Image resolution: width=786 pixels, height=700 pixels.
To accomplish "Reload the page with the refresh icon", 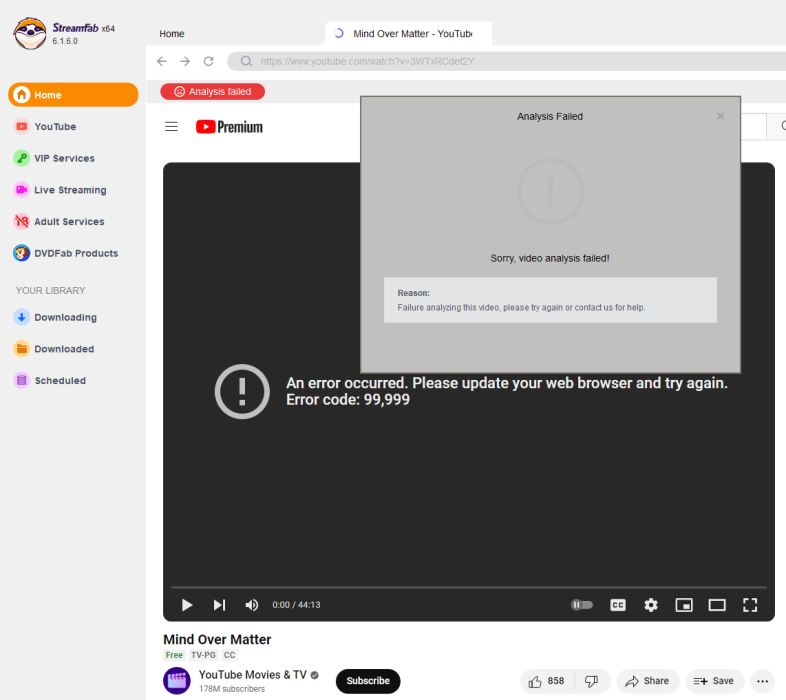I will 209,61.
